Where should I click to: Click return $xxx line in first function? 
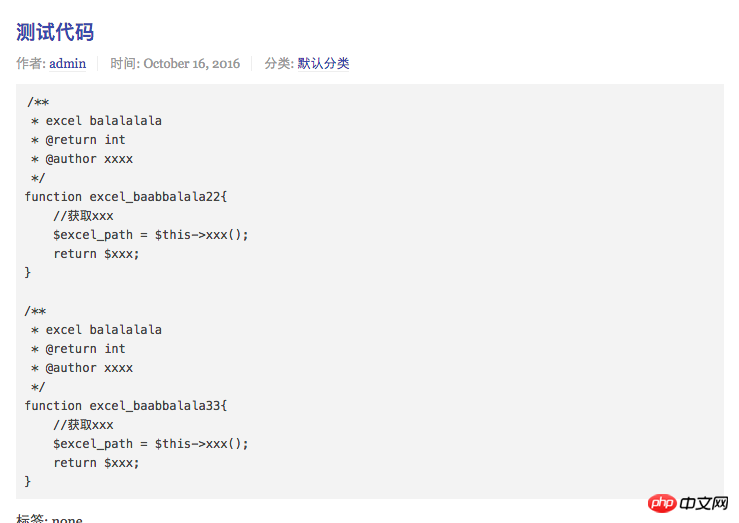pos(96,254)
